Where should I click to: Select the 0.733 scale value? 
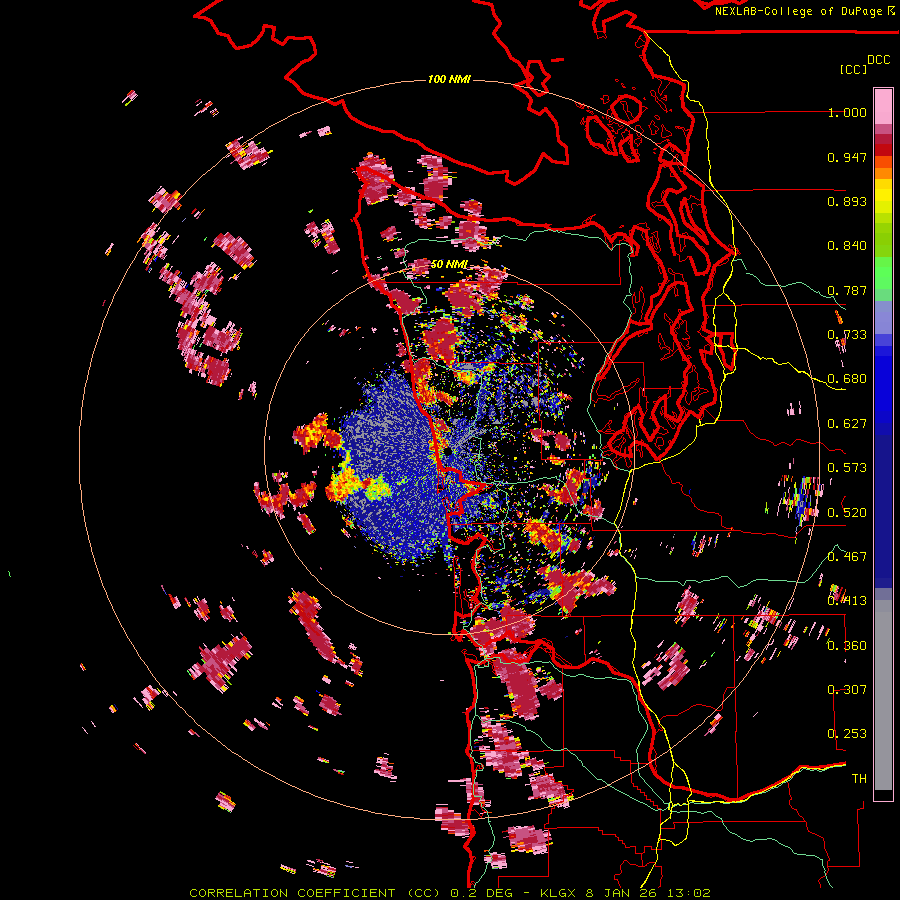847,335
